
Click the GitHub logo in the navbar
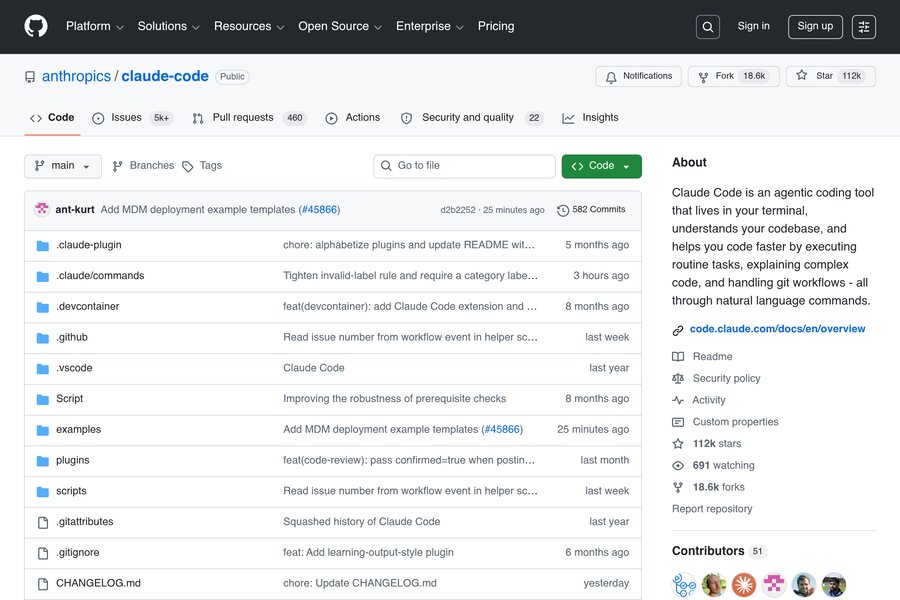[36, 26]
